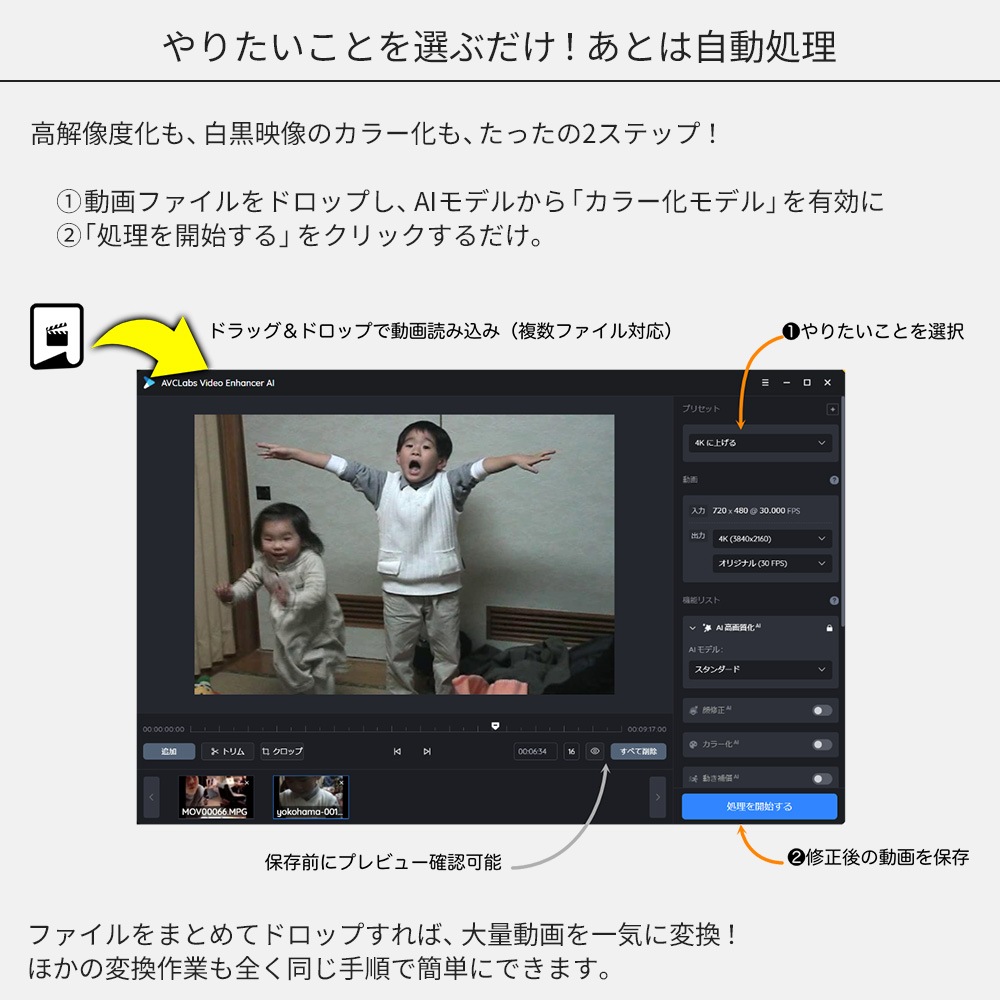Open the 4K (3840x2160) output dropdown
This screenshot has height=1000, width=1000.
(x=773, y=539)
